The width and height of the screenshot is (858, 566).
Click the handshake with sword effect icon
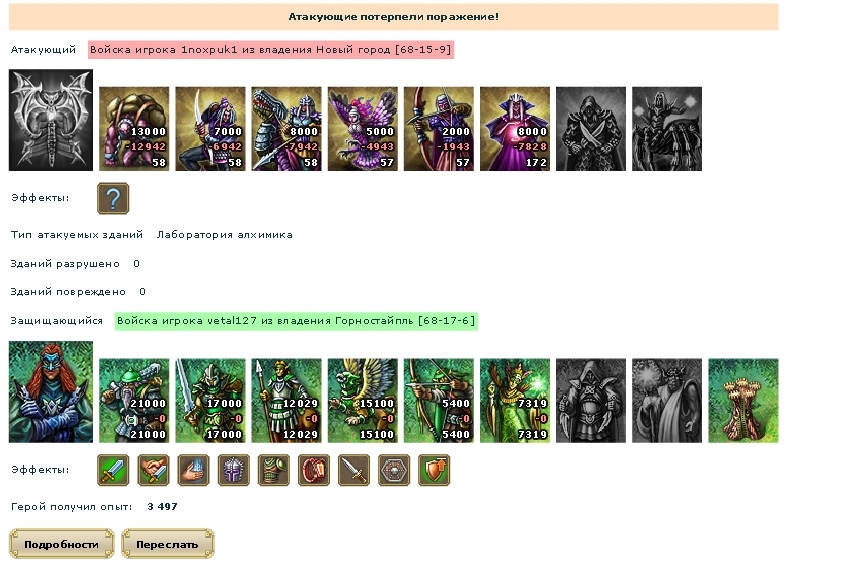[x=153, y=470]
